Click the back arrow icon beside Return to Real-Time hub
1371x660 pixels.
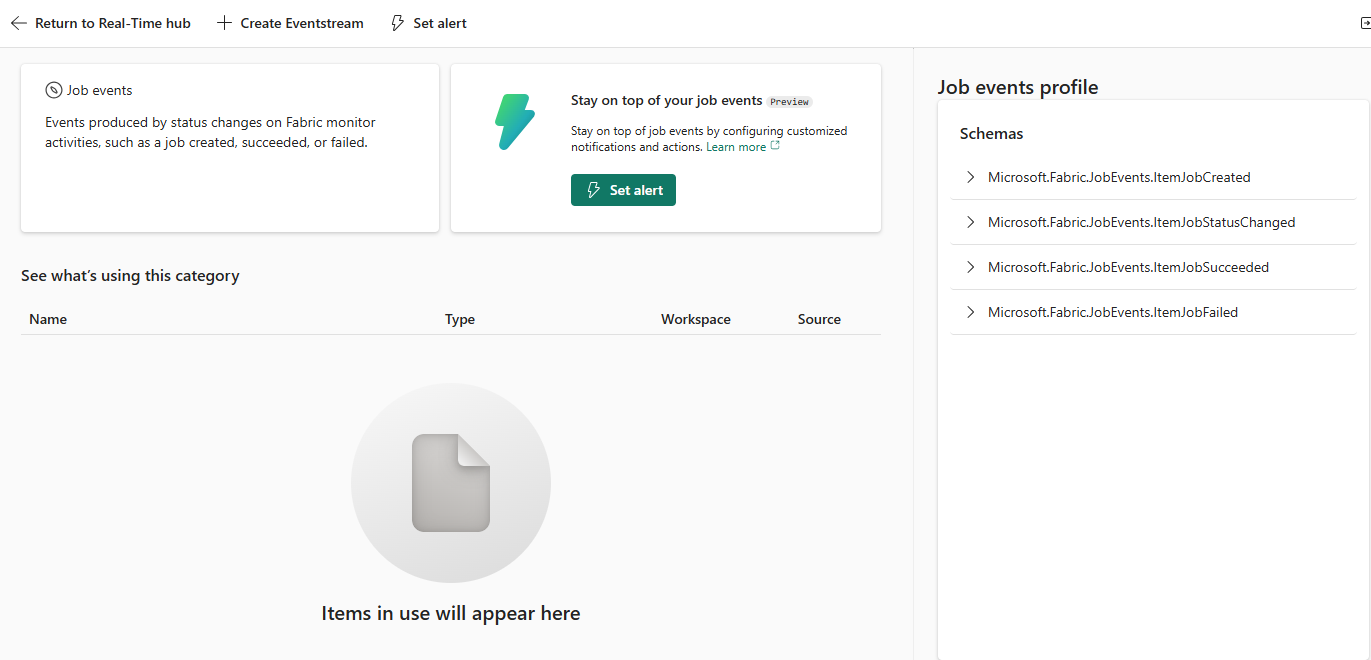click(19, 23)
